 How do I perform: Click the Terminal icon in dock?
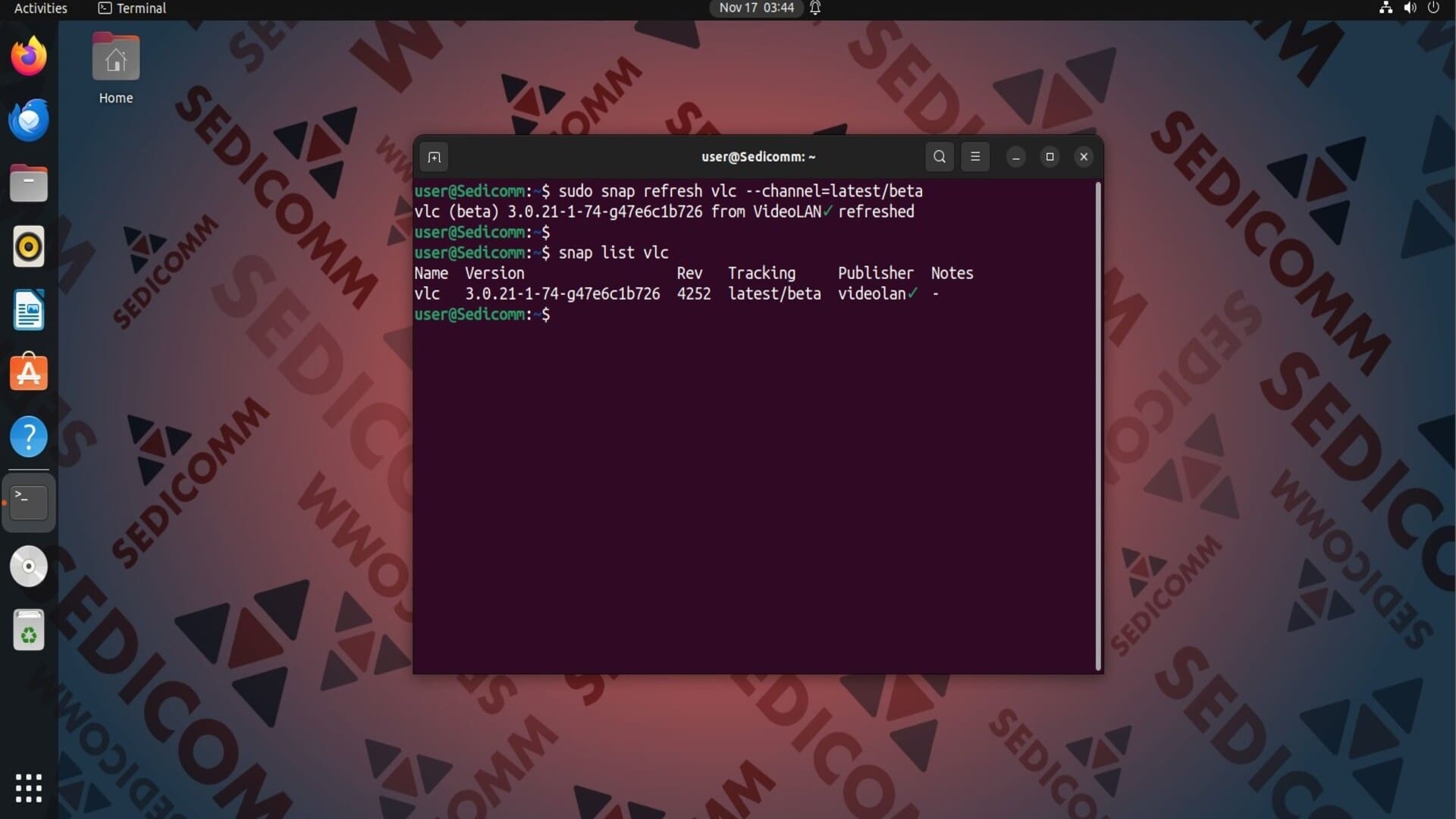click(29, 502)
